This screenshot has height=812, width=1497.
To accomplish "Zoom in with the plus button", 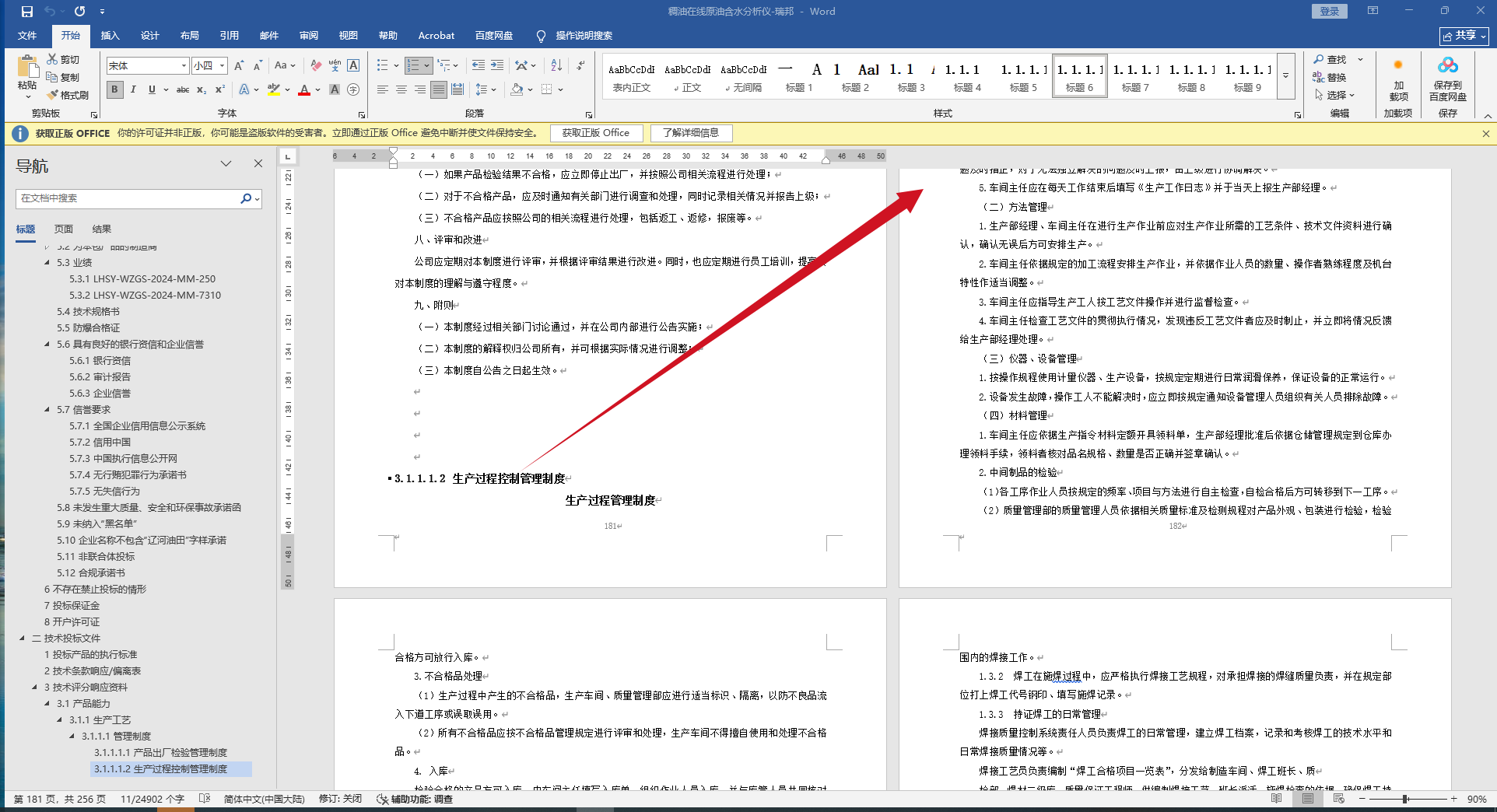I will 1453,799.
